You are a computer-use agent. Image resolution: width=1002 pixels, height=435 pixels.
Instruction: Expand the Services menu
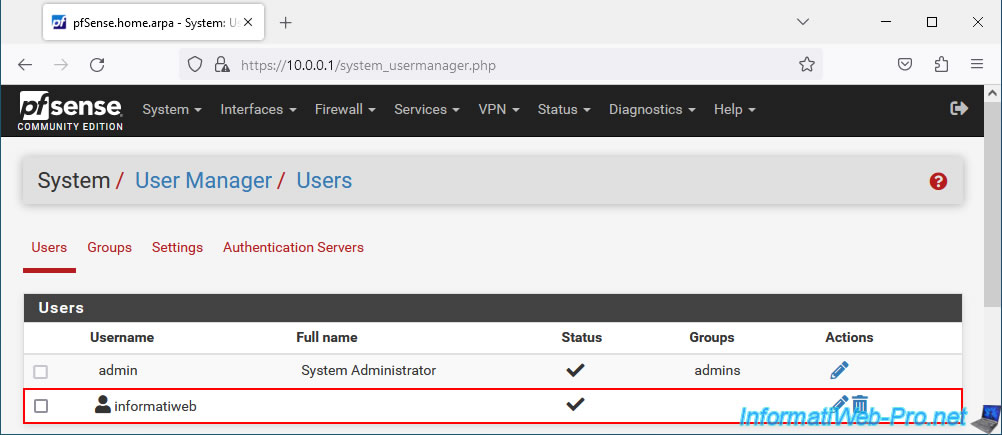(x=427, y=109)
